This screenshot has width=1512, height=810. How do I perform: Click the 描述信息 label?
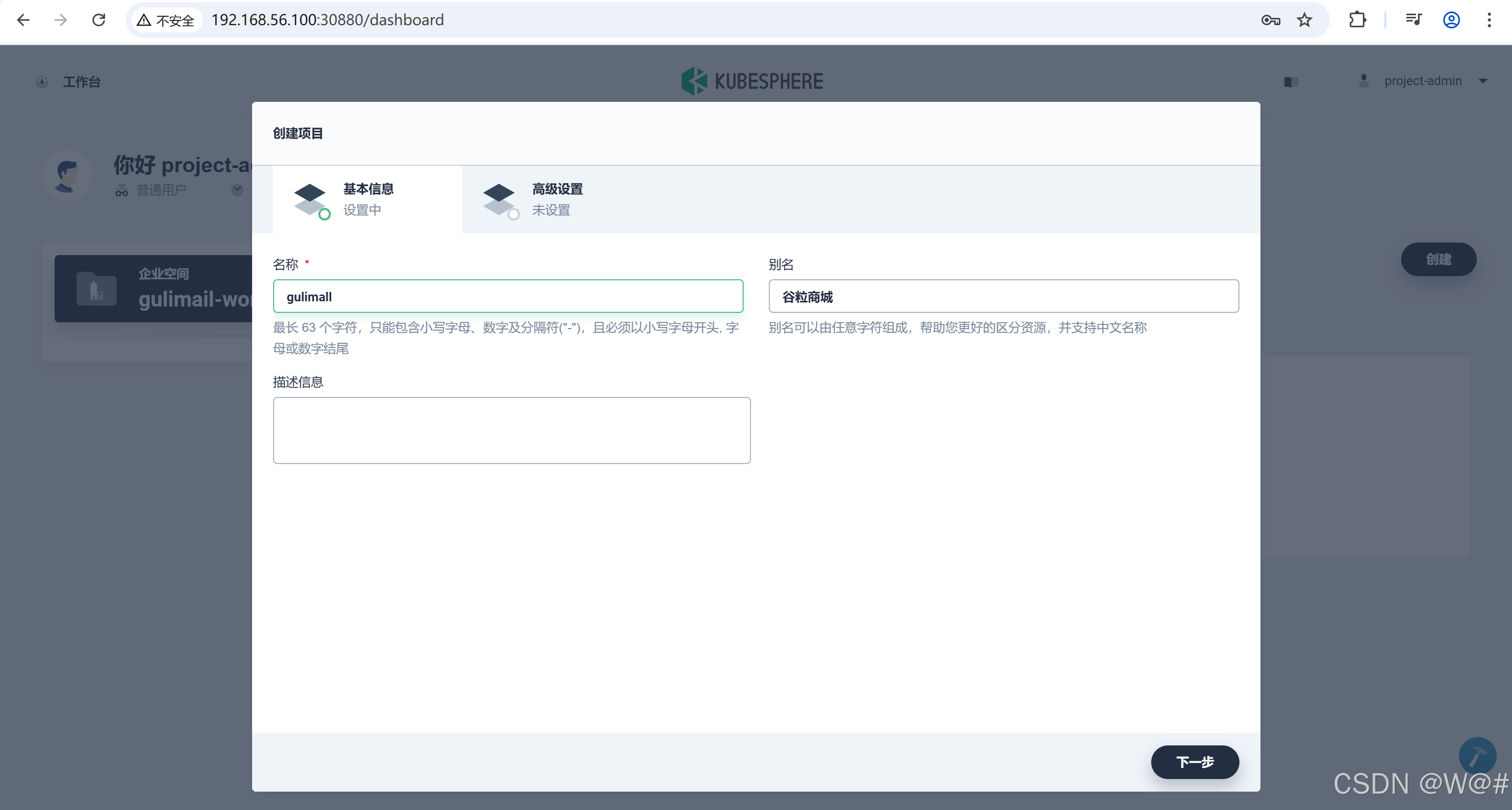point(298,382)
